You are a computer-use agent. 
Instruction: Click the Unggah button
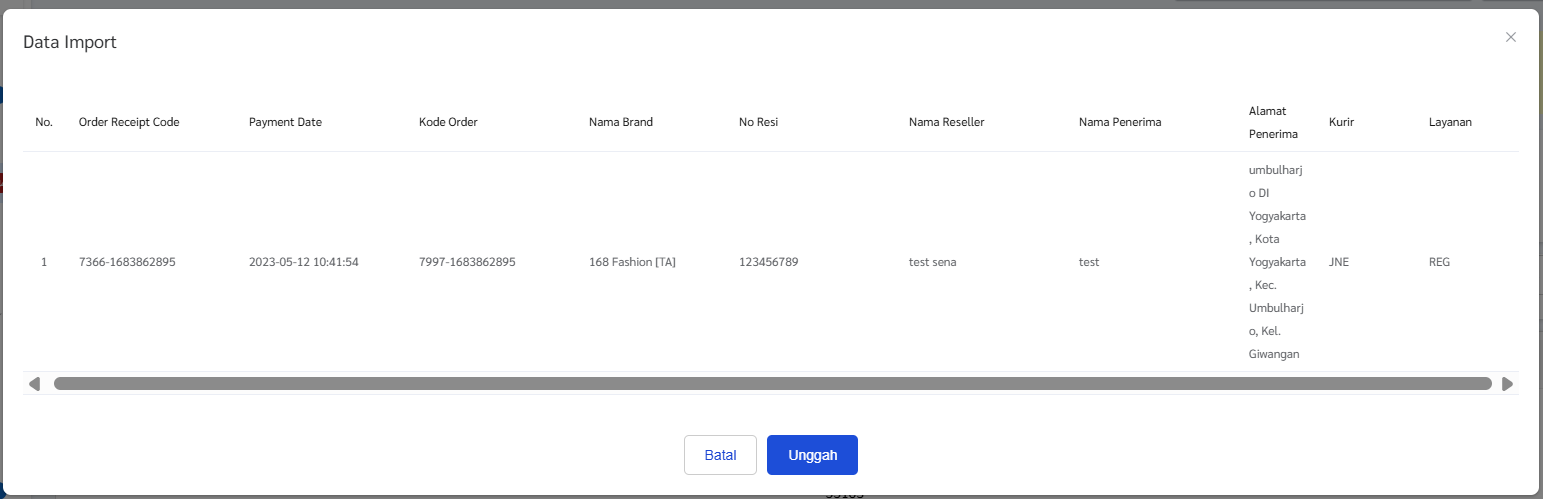[x=812, y=455]
